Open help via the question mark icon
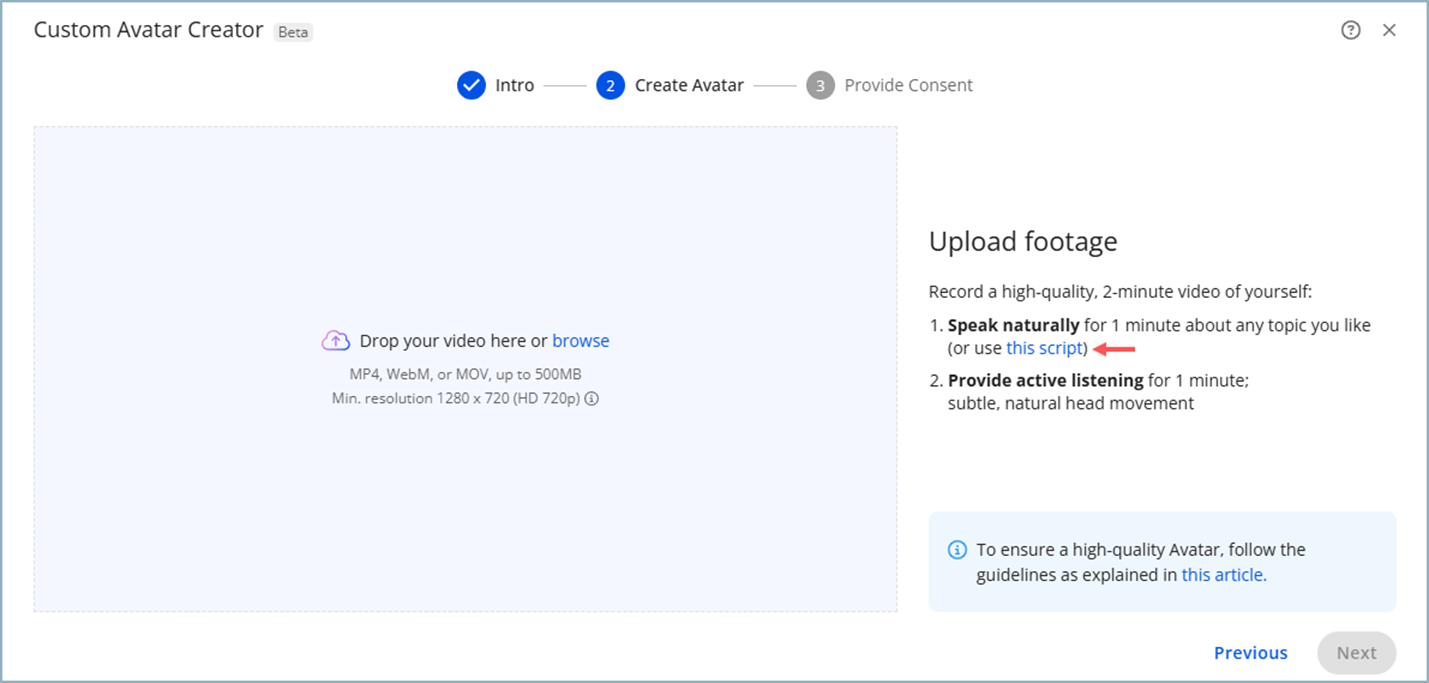 pos(1350,30)
